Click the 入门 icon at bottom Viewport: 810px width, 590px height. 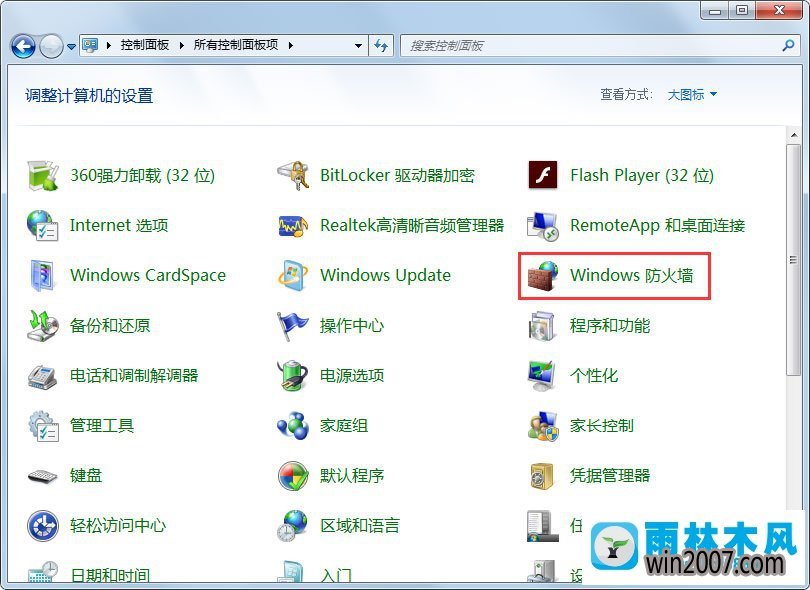pyautogui.click(x=293, y=574)
